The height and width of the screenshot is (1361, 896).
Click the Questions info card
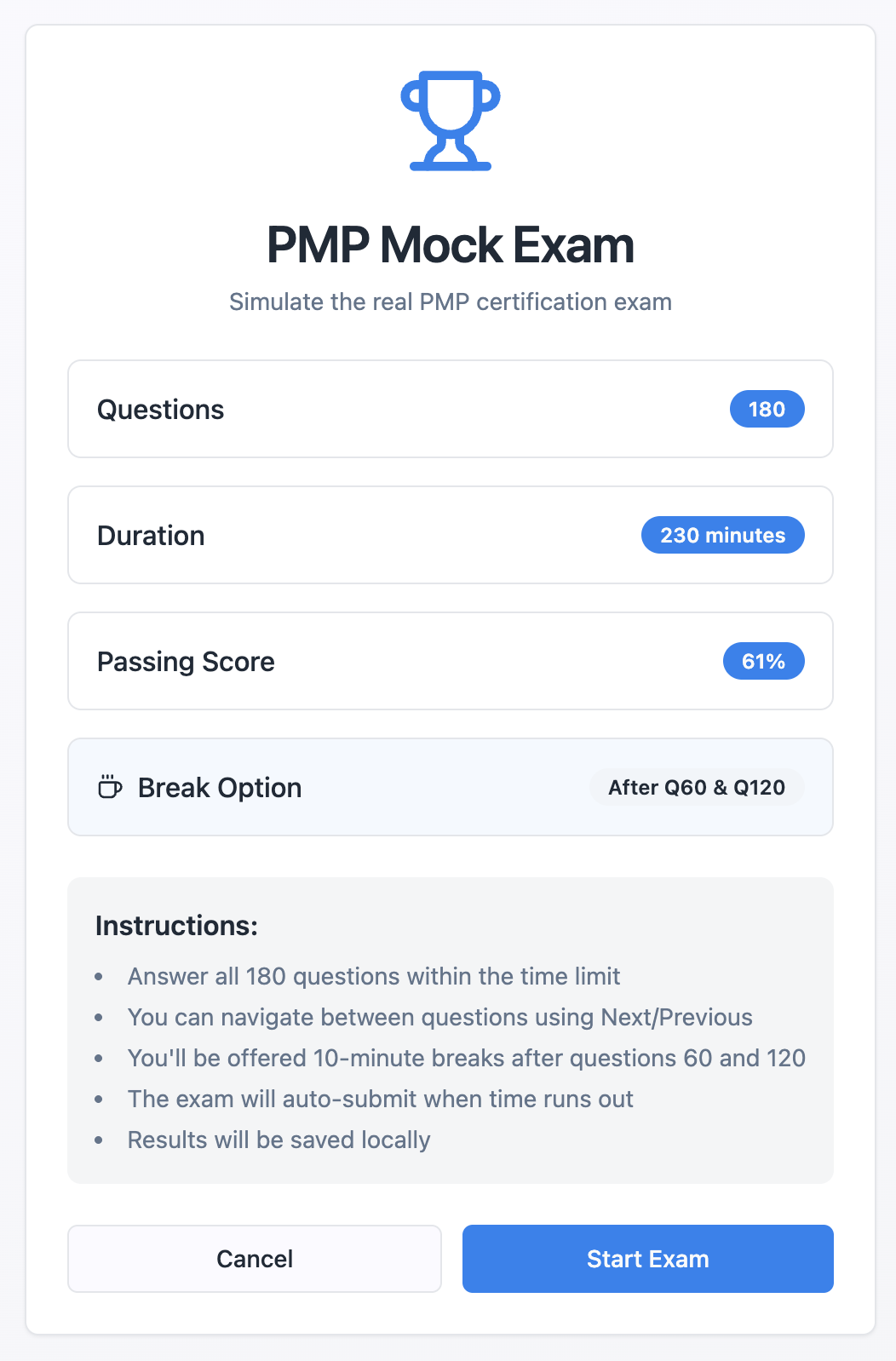(x=450, y=409)
